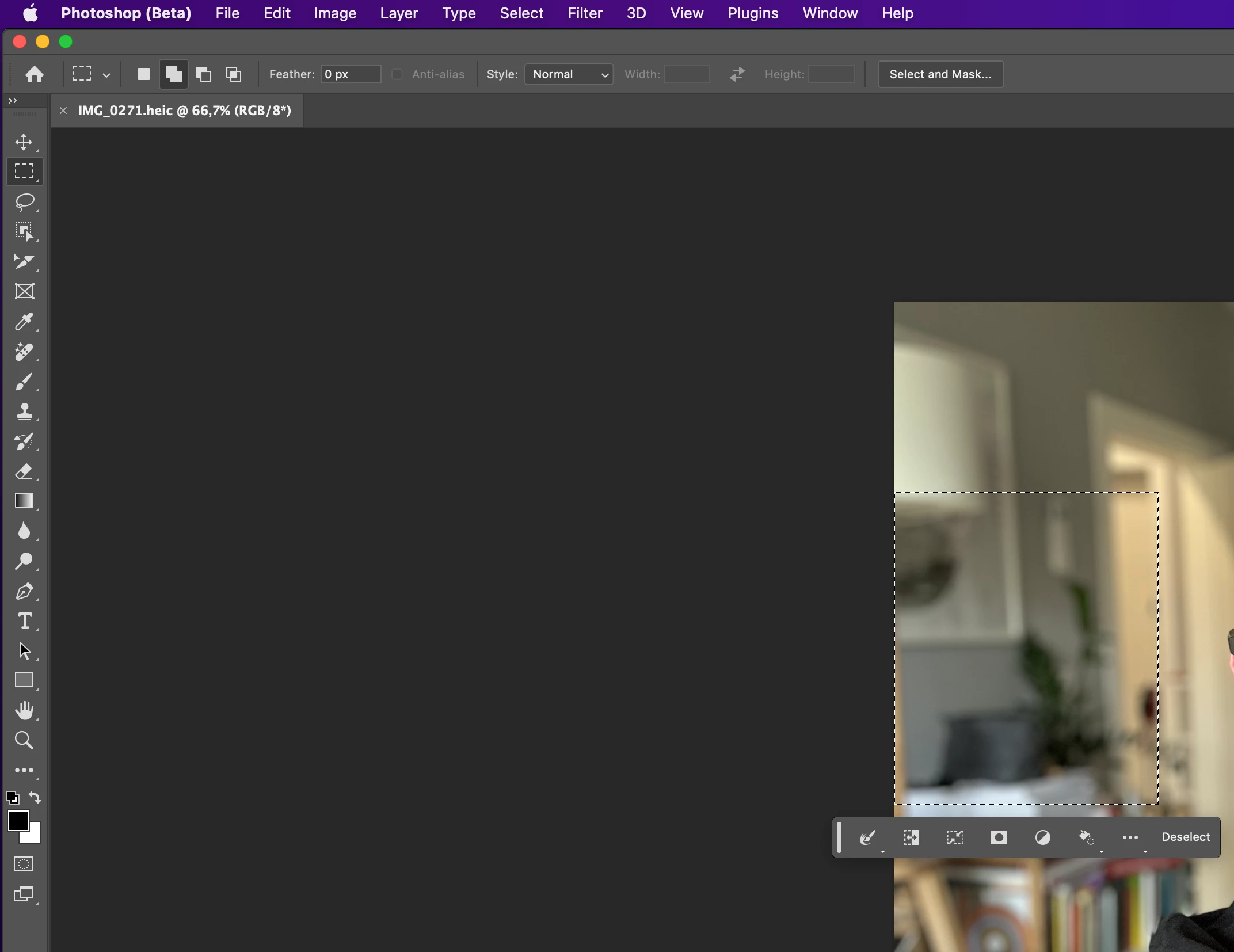This screenshot has width=1234, height=952.
Task: Click Deselect in the contextual task bar
Action: click(1185, 837)
